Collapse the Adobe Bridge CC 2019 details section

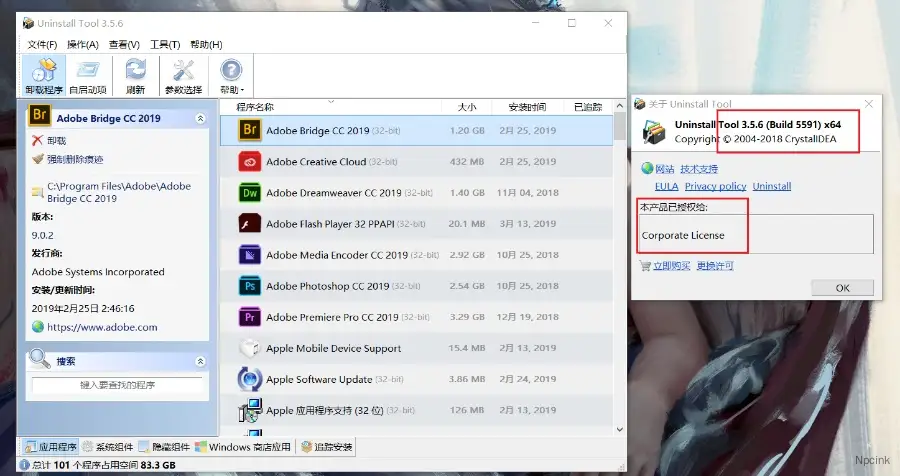point(200,118)
